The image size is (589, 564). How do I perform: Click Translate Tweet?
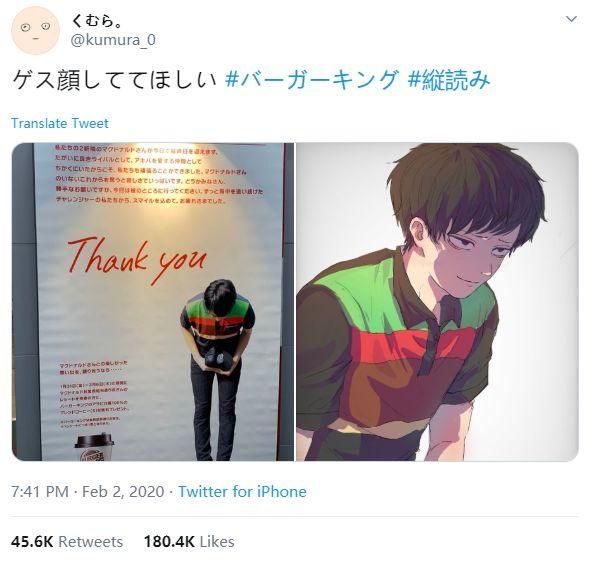click(x=60, y=123)
